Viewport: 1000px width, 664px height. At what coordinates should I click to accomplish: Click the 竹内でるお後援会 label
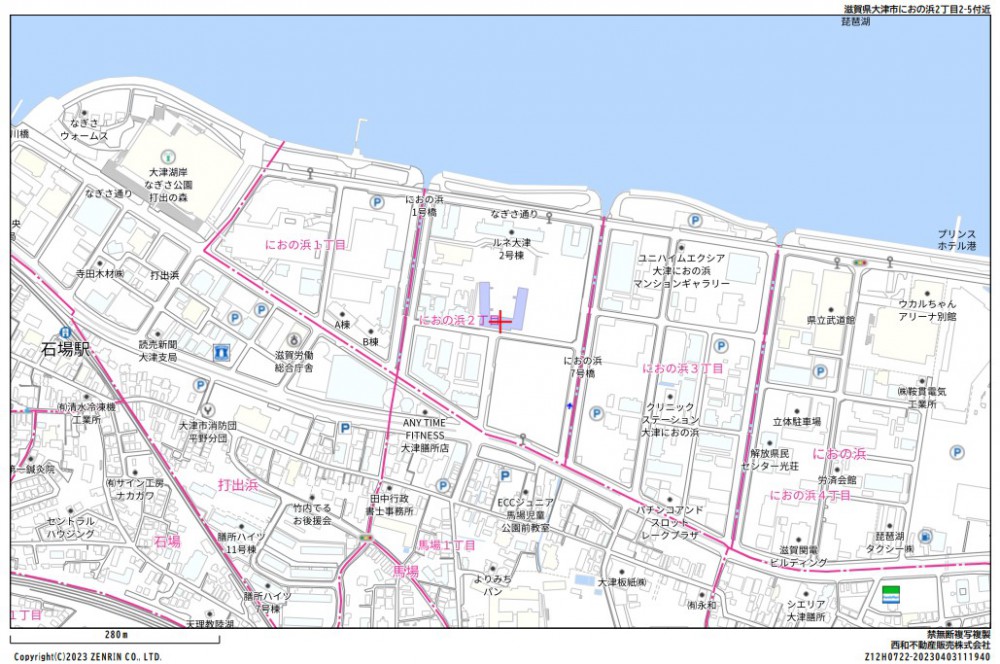tap(312, 515)
